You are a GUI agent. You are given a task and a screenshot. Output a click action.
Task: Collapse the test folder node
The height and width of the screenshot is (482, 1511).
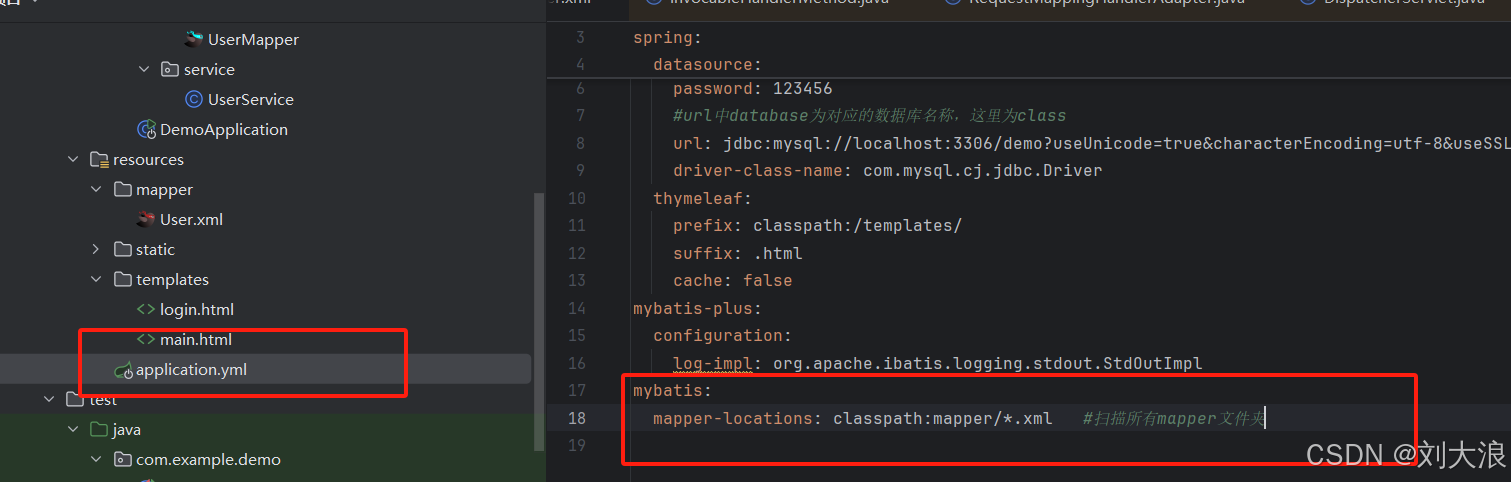pyautogui.click(x=48, y=399)
